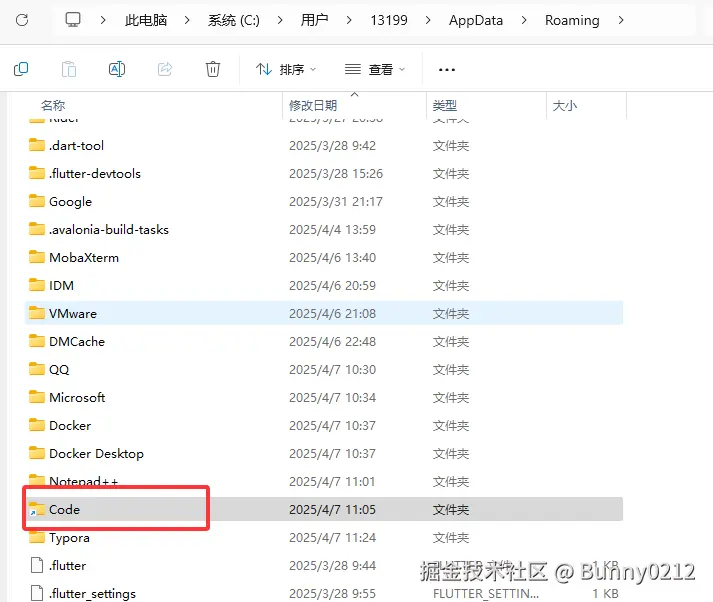Click the Code folder name

point(65,509)
